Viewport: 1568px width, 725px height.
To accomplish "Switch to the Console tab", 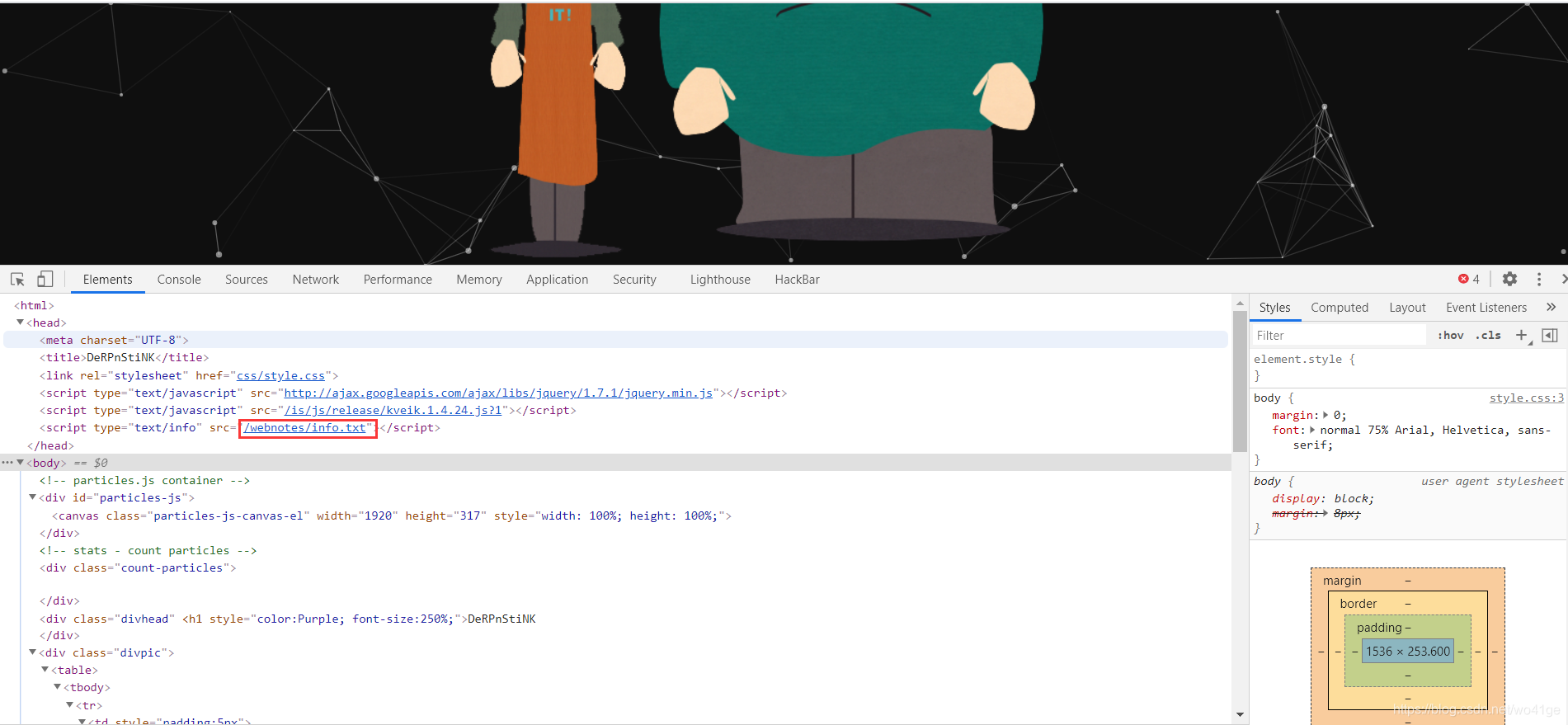I will click(179, 280).
